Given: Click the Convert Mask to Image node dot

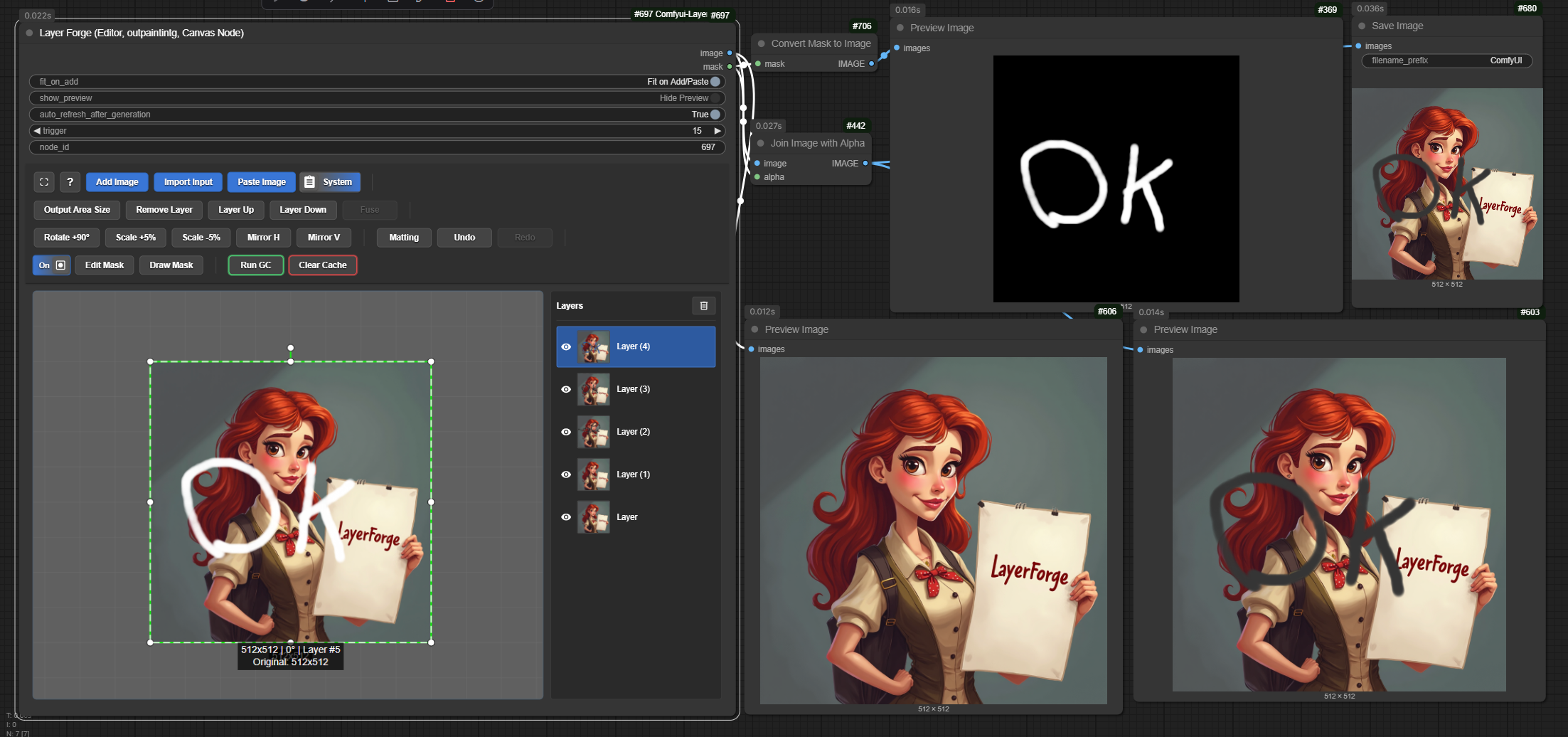Looking at the screenshot, I should pos(762,44).
